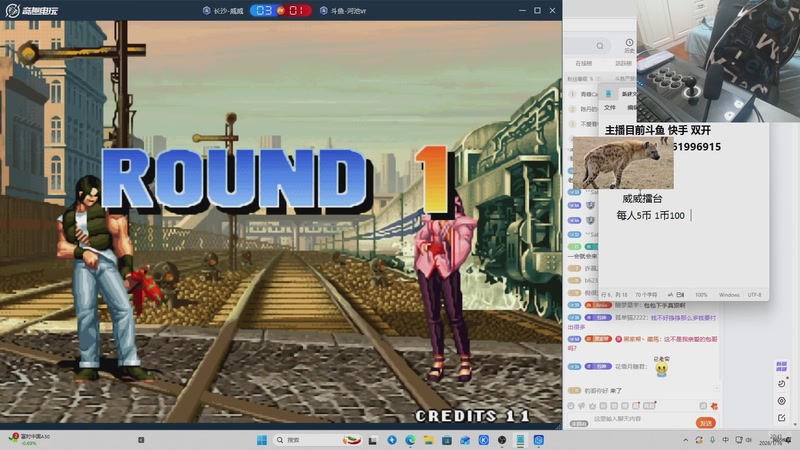Click the Windows line-ending status in Notepad
Image resolution: width=800 pixels, height=450 pixels.
pyautogui.click(x=729, y=295)
